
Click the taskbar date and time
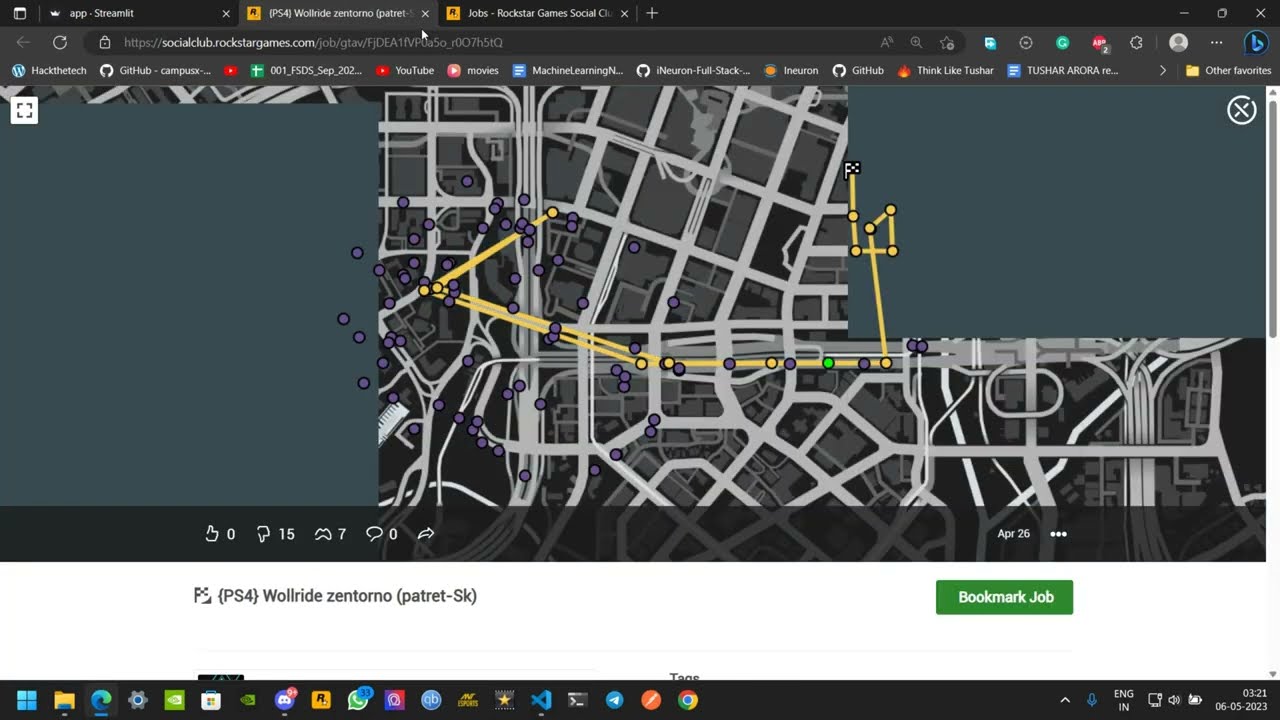[1241, 700]
